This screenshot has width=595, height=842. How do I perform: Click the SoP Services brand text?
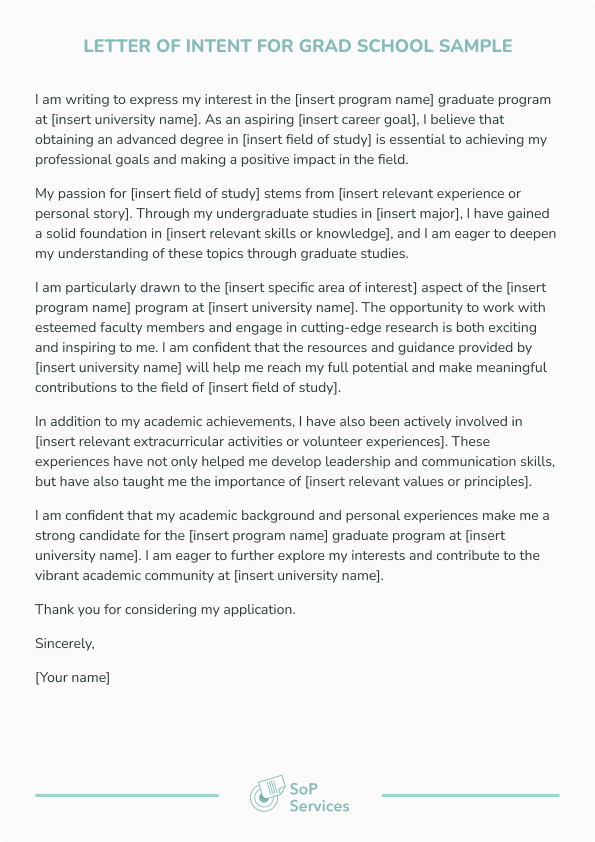click(x=319, y=797)
